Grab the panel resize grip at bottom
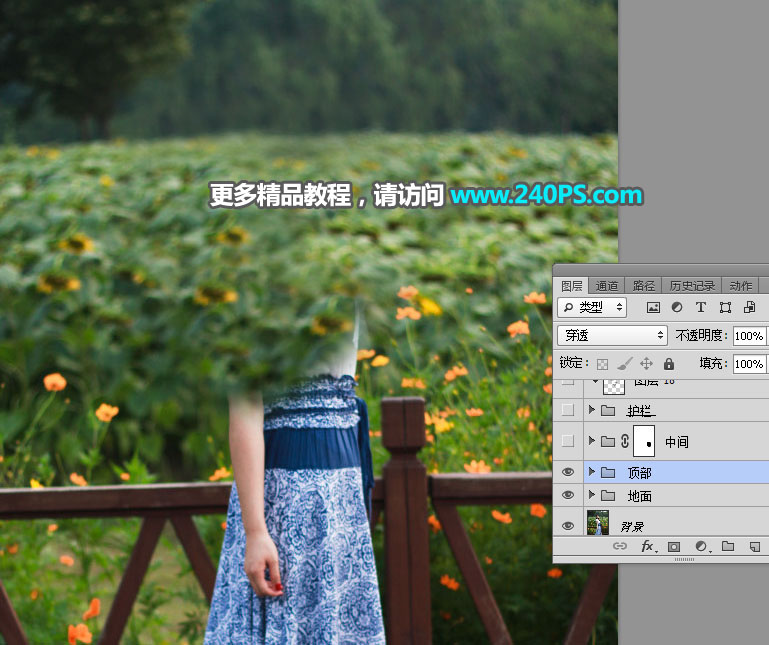 684,559
